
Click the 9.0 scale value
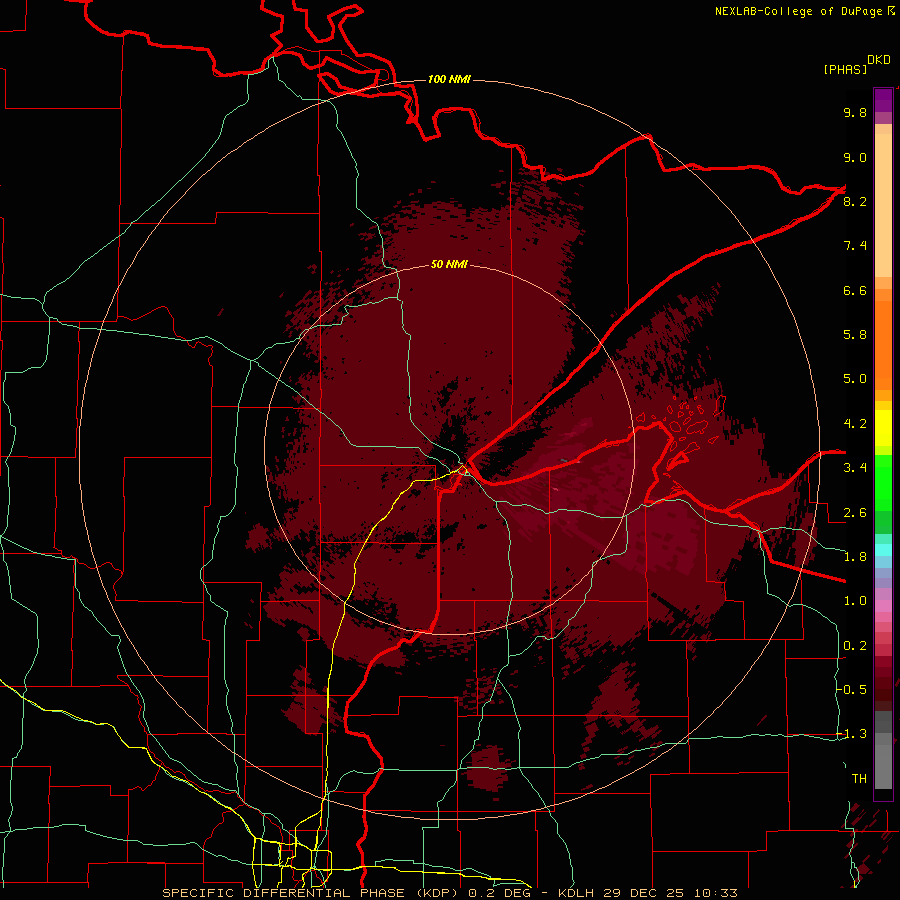tap(855, 157)
